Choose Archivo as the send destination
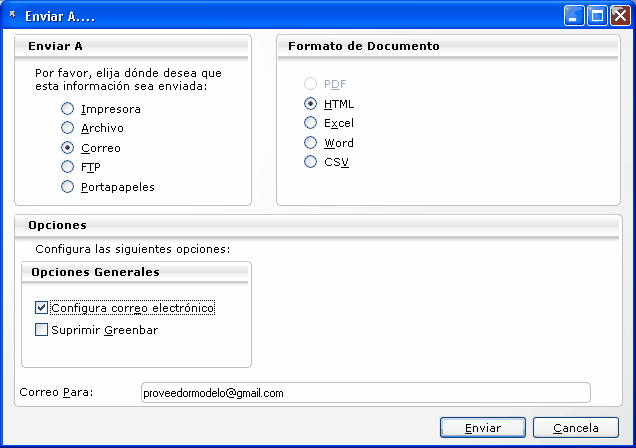This screenshot has height=448, width=636. point(68,128)
